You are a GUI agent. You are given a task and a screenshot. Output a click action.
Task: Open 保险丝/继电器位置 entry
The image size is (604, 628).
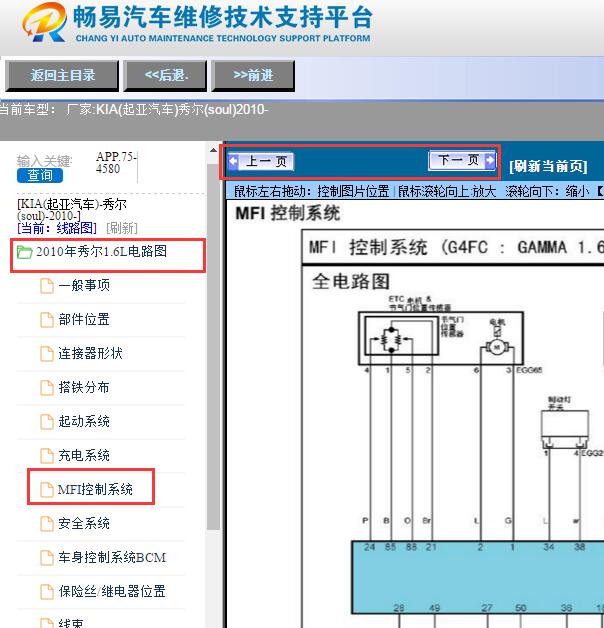[x=112, y=592]
